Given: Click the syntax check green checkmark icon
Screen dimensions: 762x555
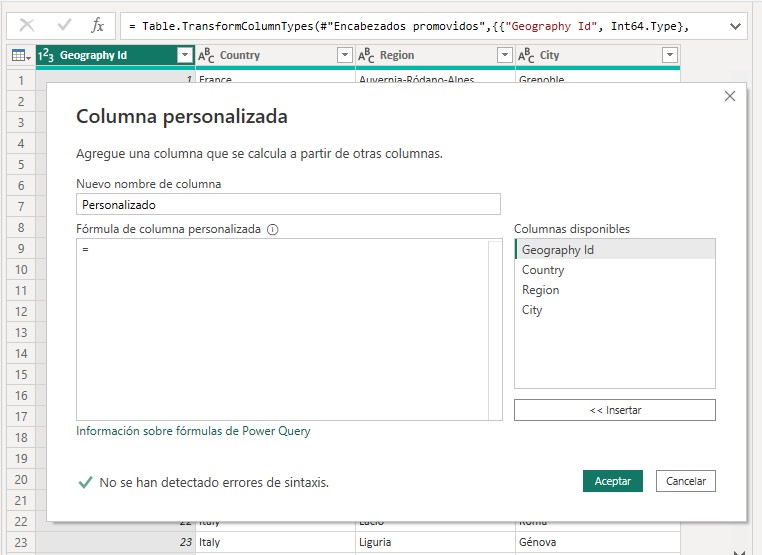Looking at the screenshot, I should tap(86, 483).
